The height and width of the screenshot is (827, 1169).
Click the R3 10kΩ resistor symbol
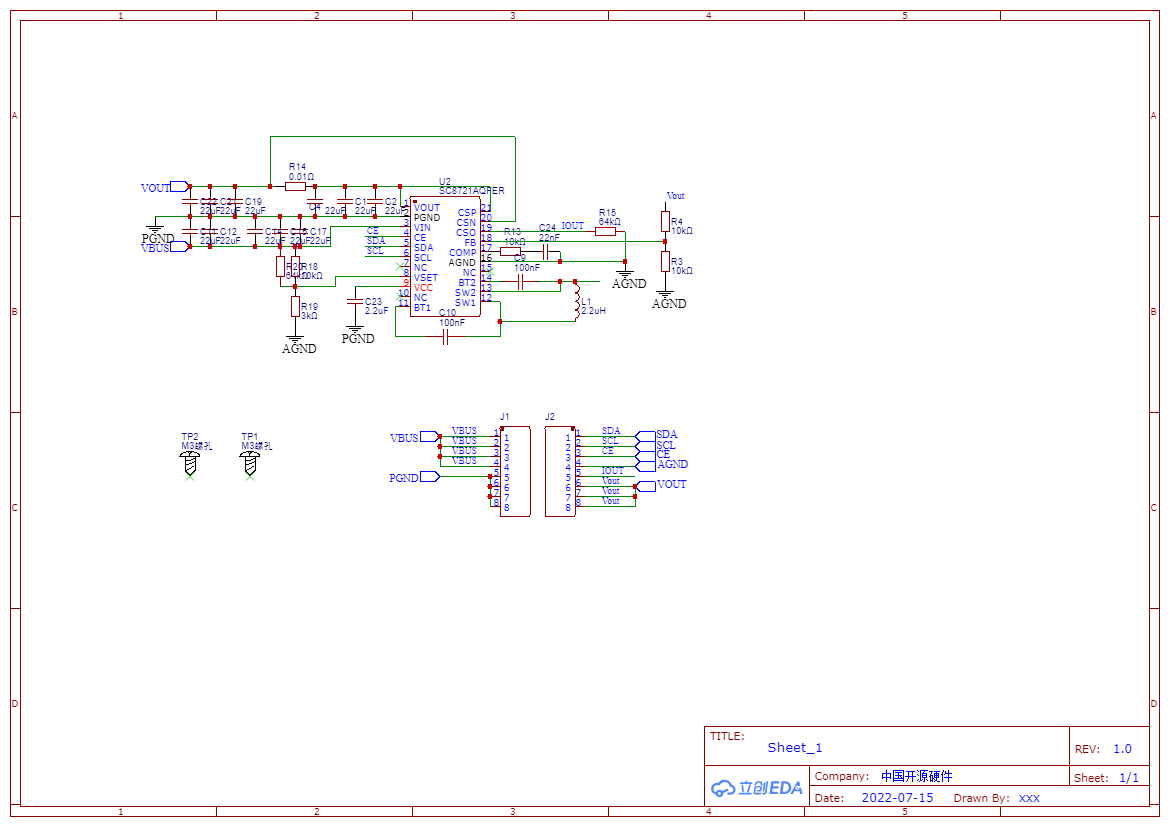(x=665, y=261)
